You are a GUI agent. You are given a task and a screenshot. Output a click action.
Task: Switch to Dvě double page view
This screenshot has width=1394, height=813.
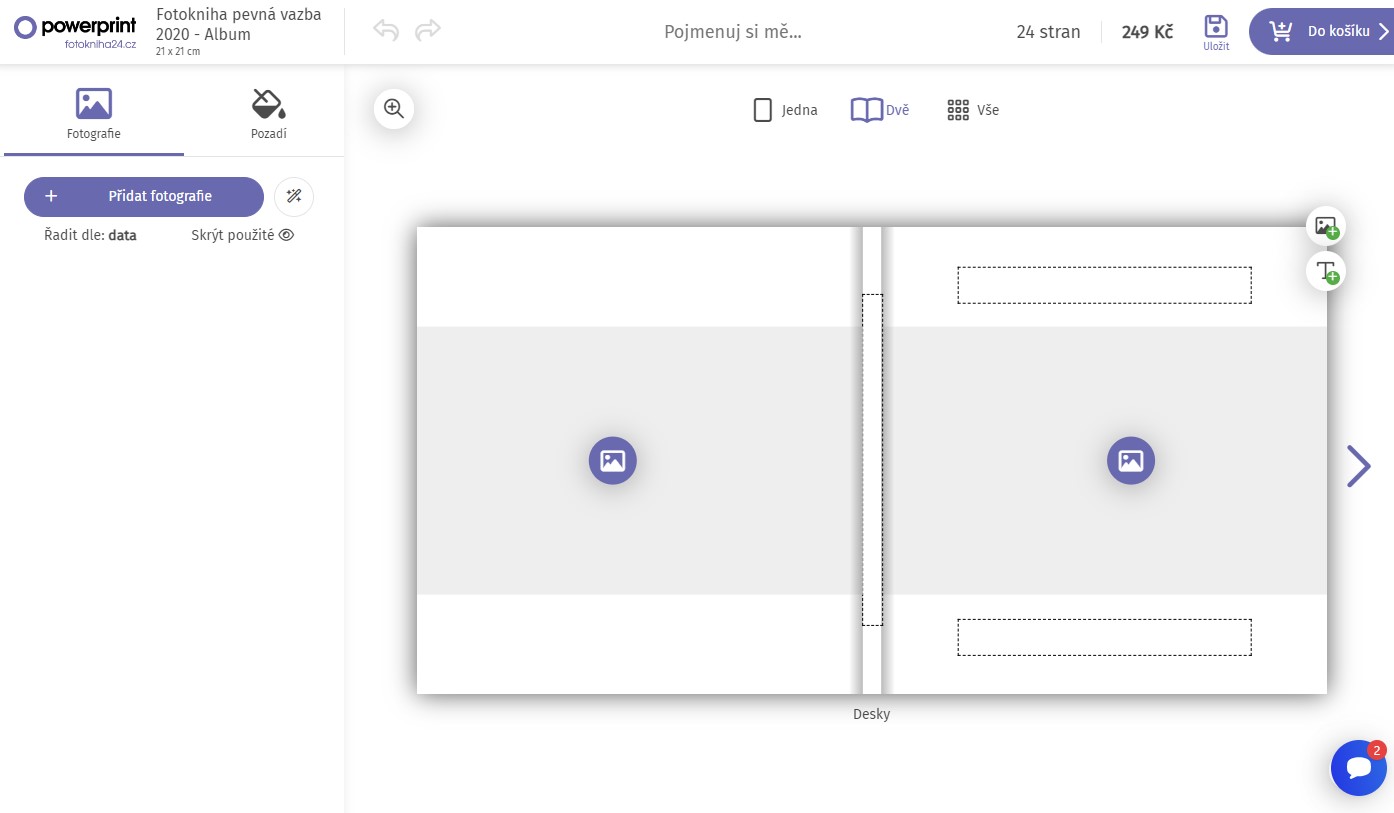880,110
